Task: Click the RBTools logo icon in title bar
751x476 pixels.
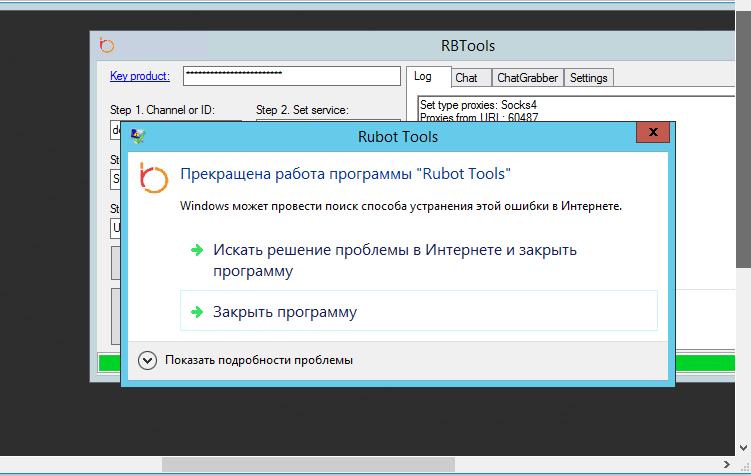Action: coord(106,45)
